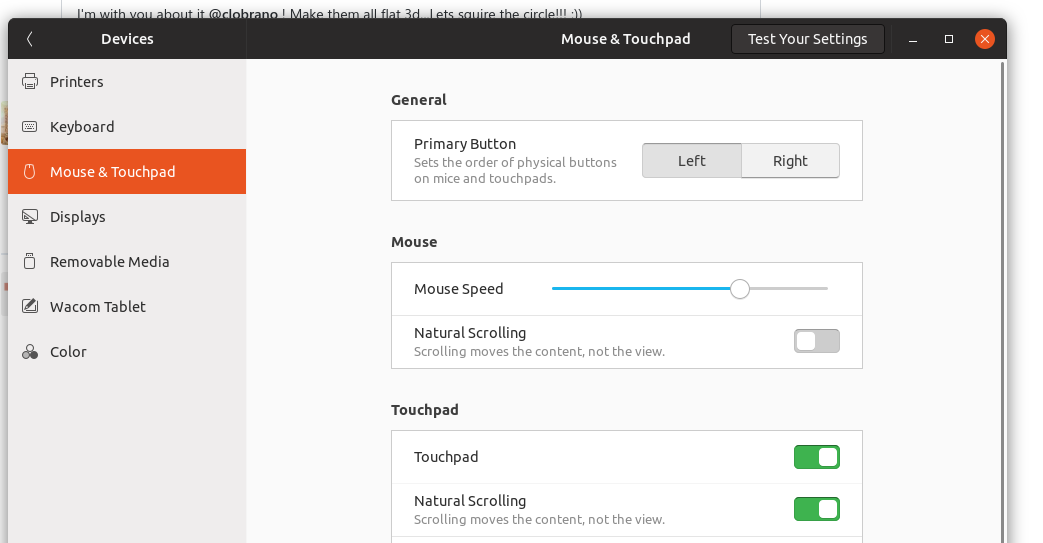Click the right end of Mouse Speed track
The height and width of the screenshot is (543, 1043).
click(x=825, y=289)
